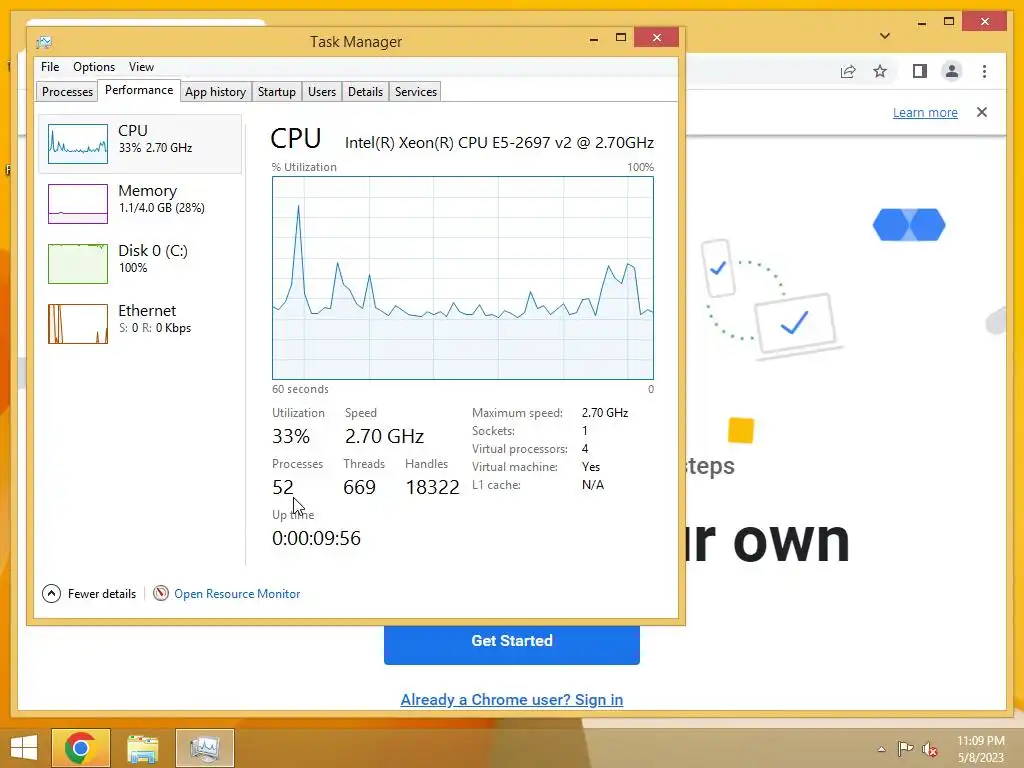Click the Sockets value 1
The width and height of the screenshot is (1024, 768).
(x=584, y=431)
